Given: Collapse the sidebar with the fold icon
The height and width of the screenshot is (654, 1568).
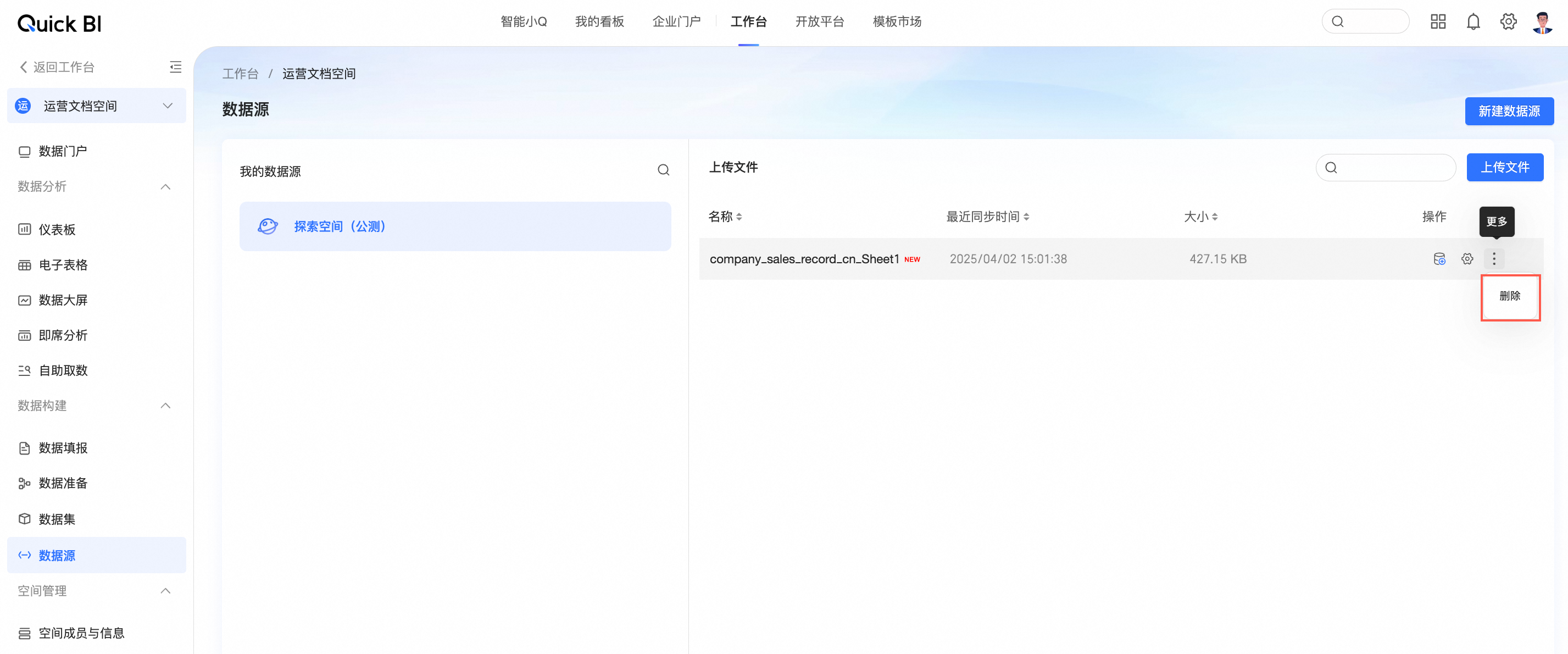Looking at the screenshot, I should (175, 67).
